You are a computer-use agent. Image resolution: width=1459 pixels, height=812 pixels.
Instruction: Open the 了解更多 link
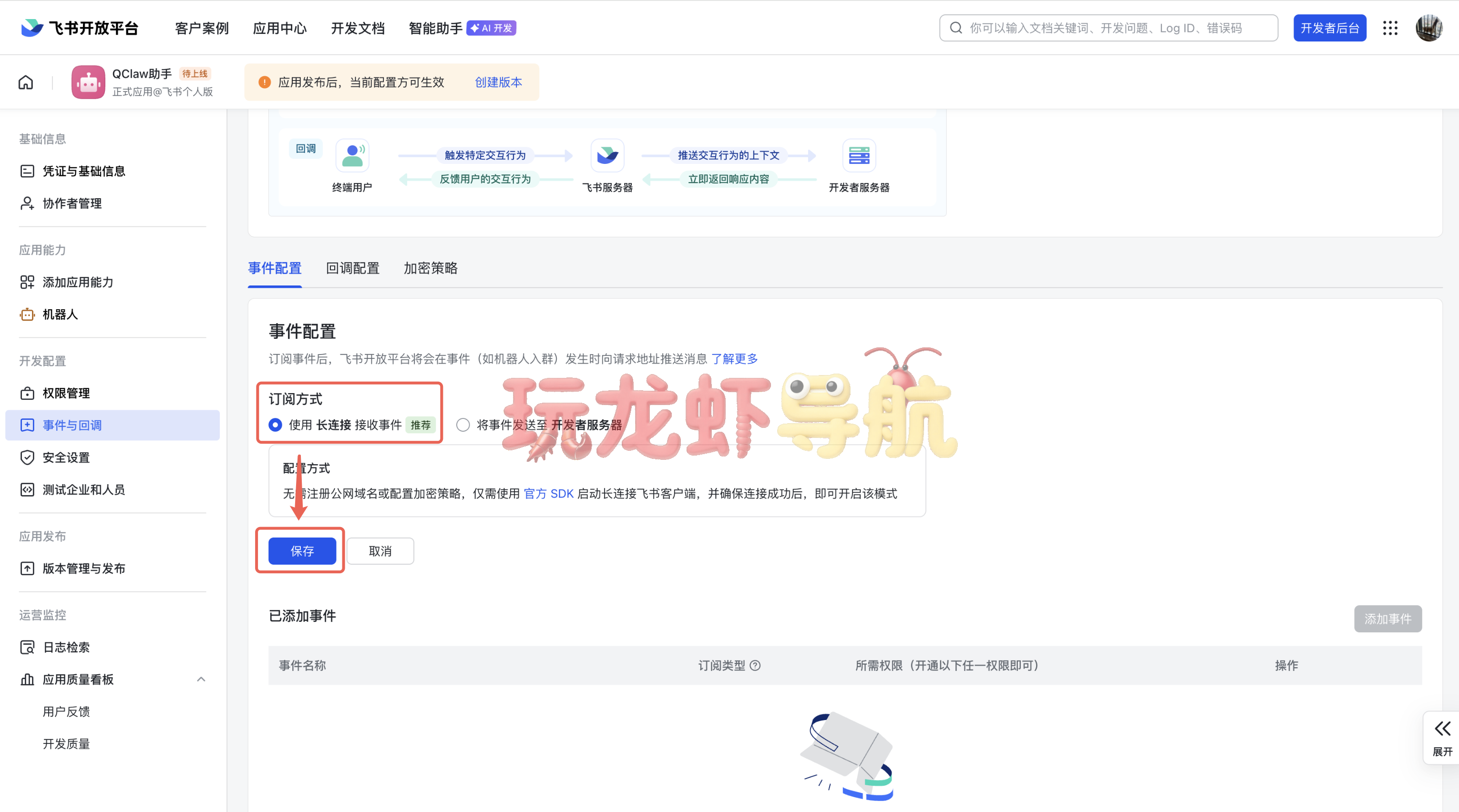click(x=735, y=359)
